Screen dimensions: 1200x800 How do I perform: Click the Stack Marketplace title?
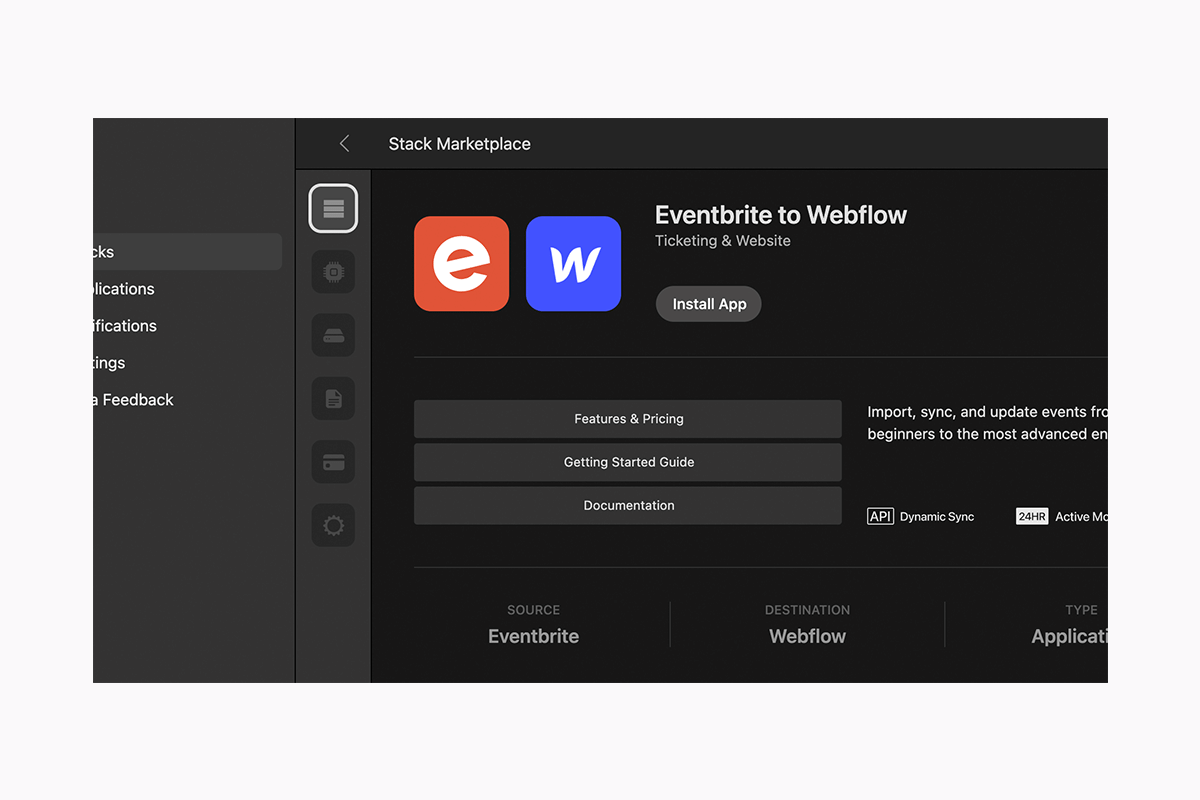click(460, 144)
